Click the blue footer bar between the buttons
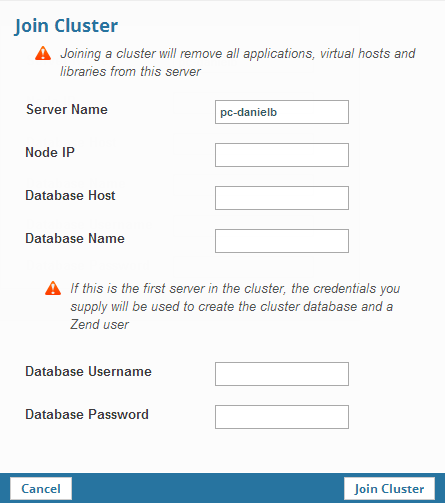Viewport: 445px width, 503px height. 208,489
